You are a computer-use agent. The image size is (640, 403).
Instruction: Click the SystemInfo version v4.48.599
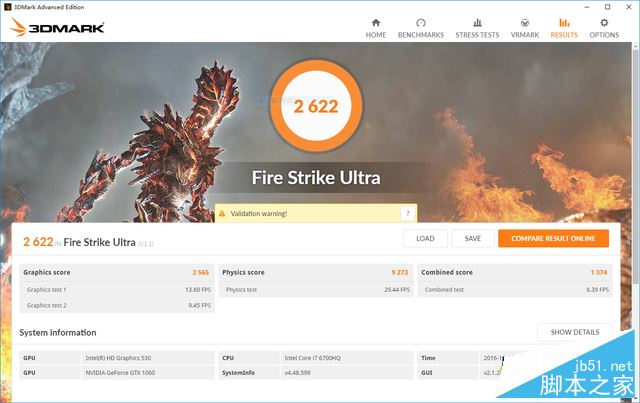click(x=297, y=373)
